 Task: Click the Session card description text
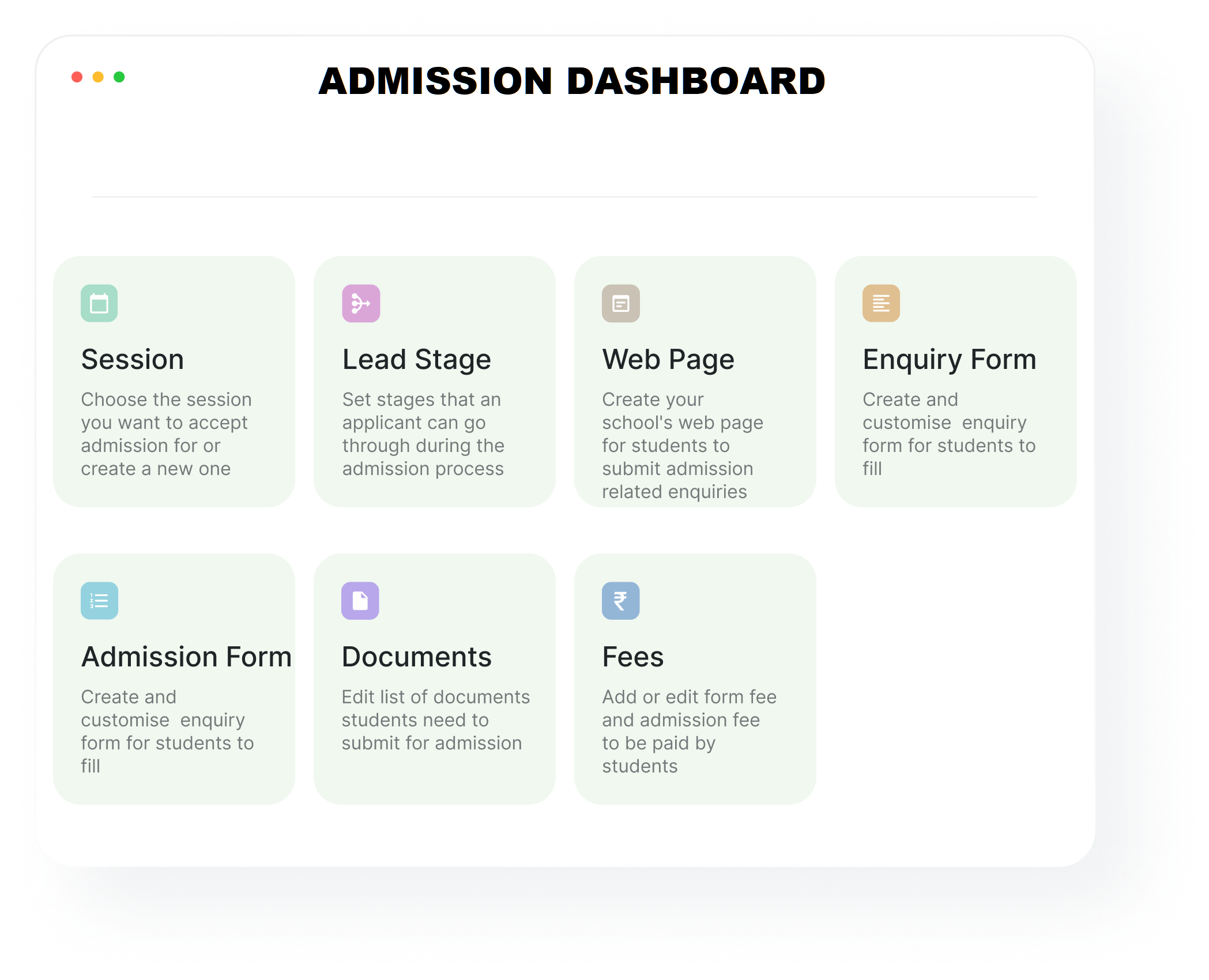coord(166,434)
